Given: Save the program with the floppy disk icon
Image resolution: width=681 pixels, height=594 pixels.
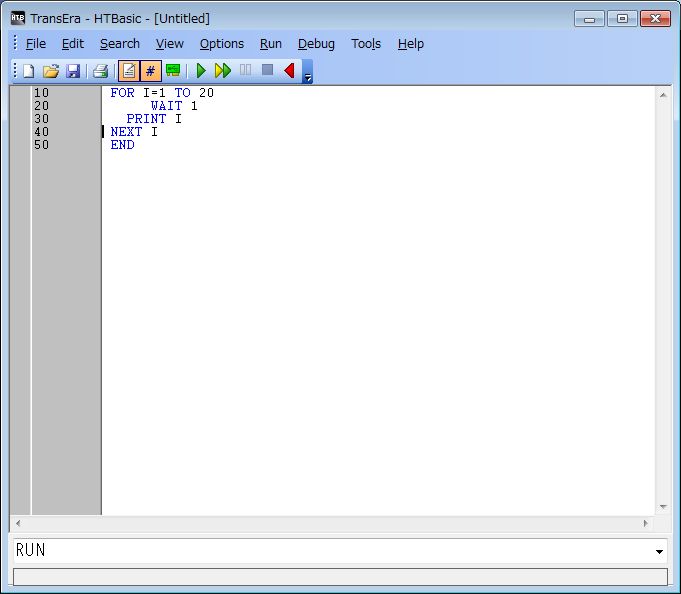Looking at the screenshot, I should click(73, 71).
